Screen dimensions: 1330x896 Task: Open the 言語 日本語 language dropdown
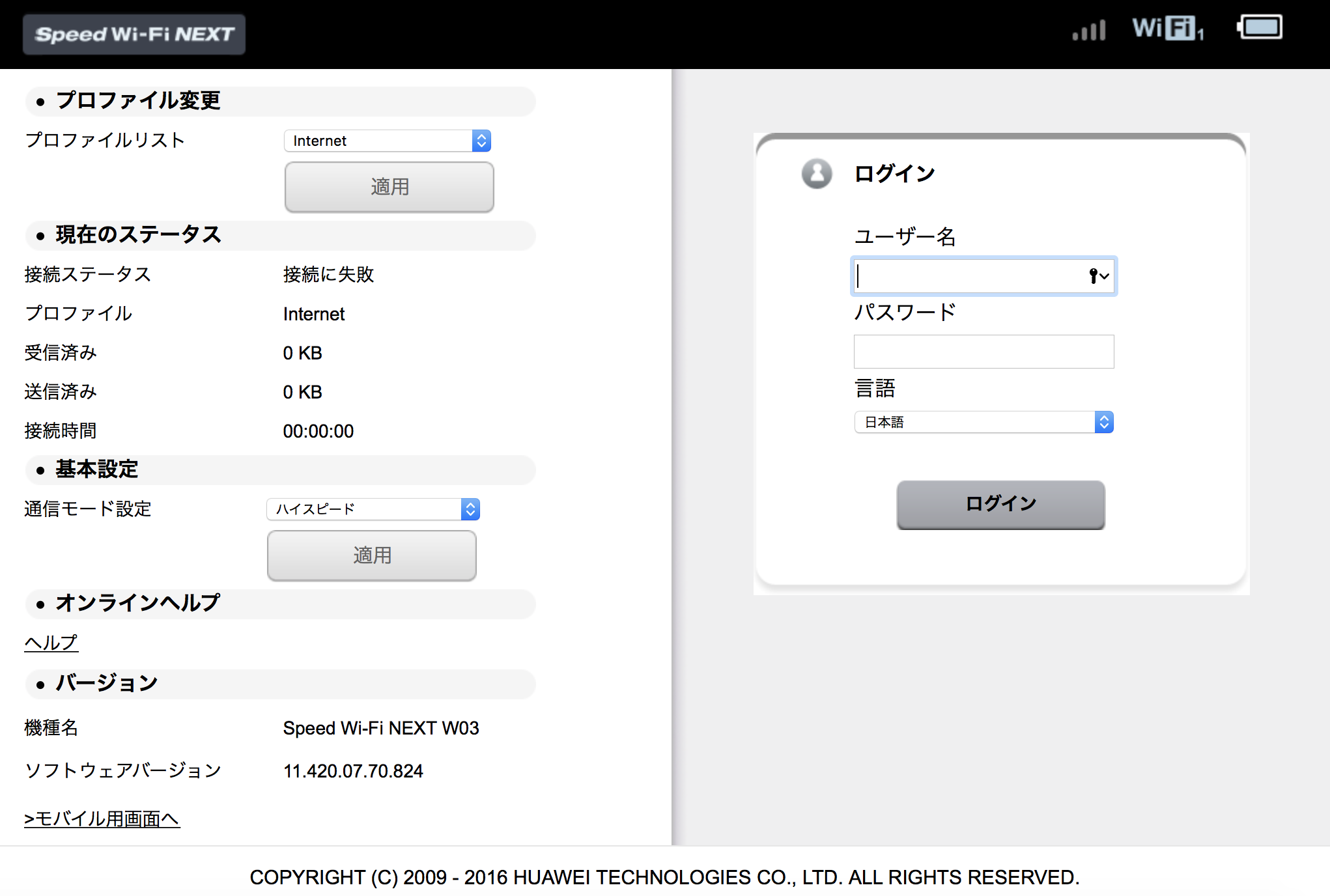pos(983,422)
